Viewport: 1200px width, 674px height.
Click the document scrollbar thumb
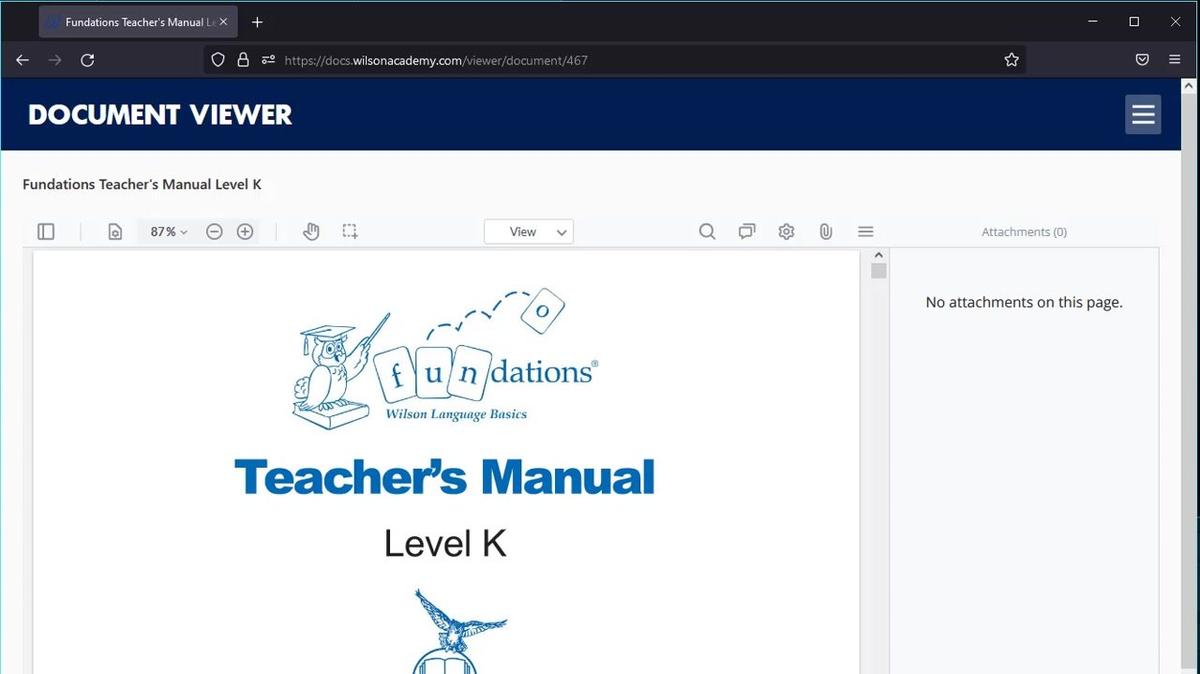879,271
